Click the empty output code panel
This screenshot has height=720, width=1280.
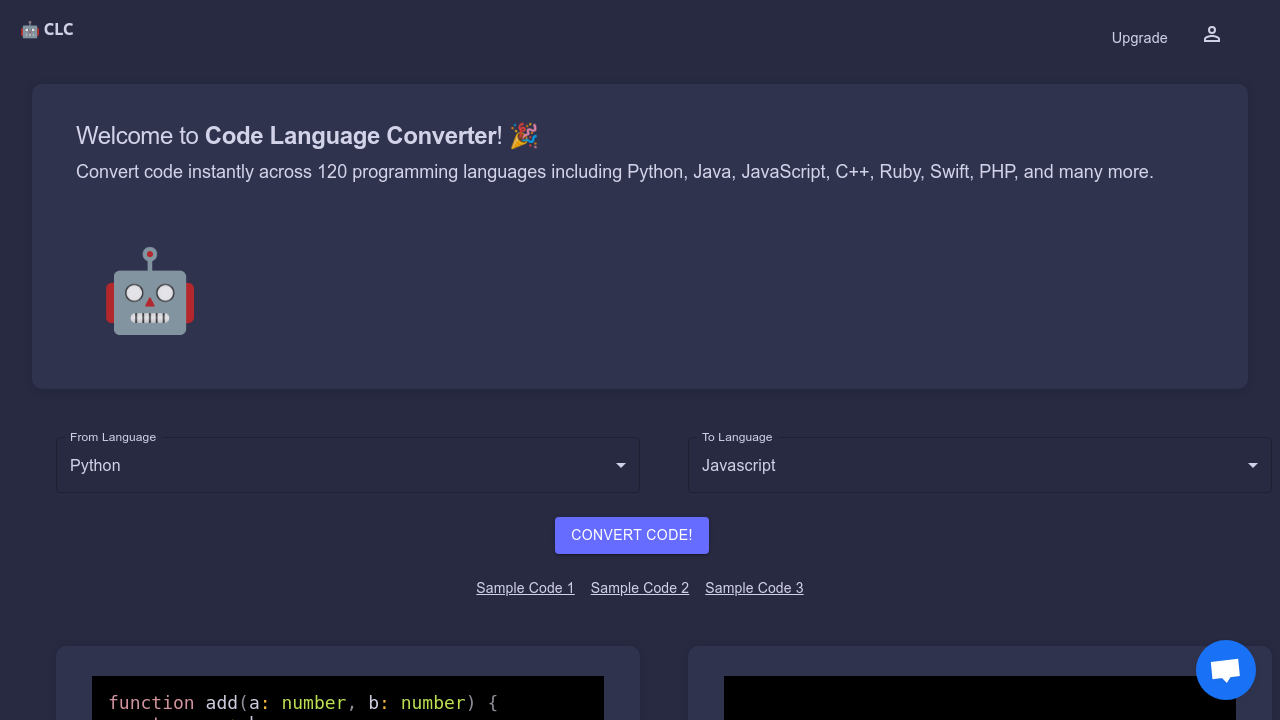pos(980,700)
